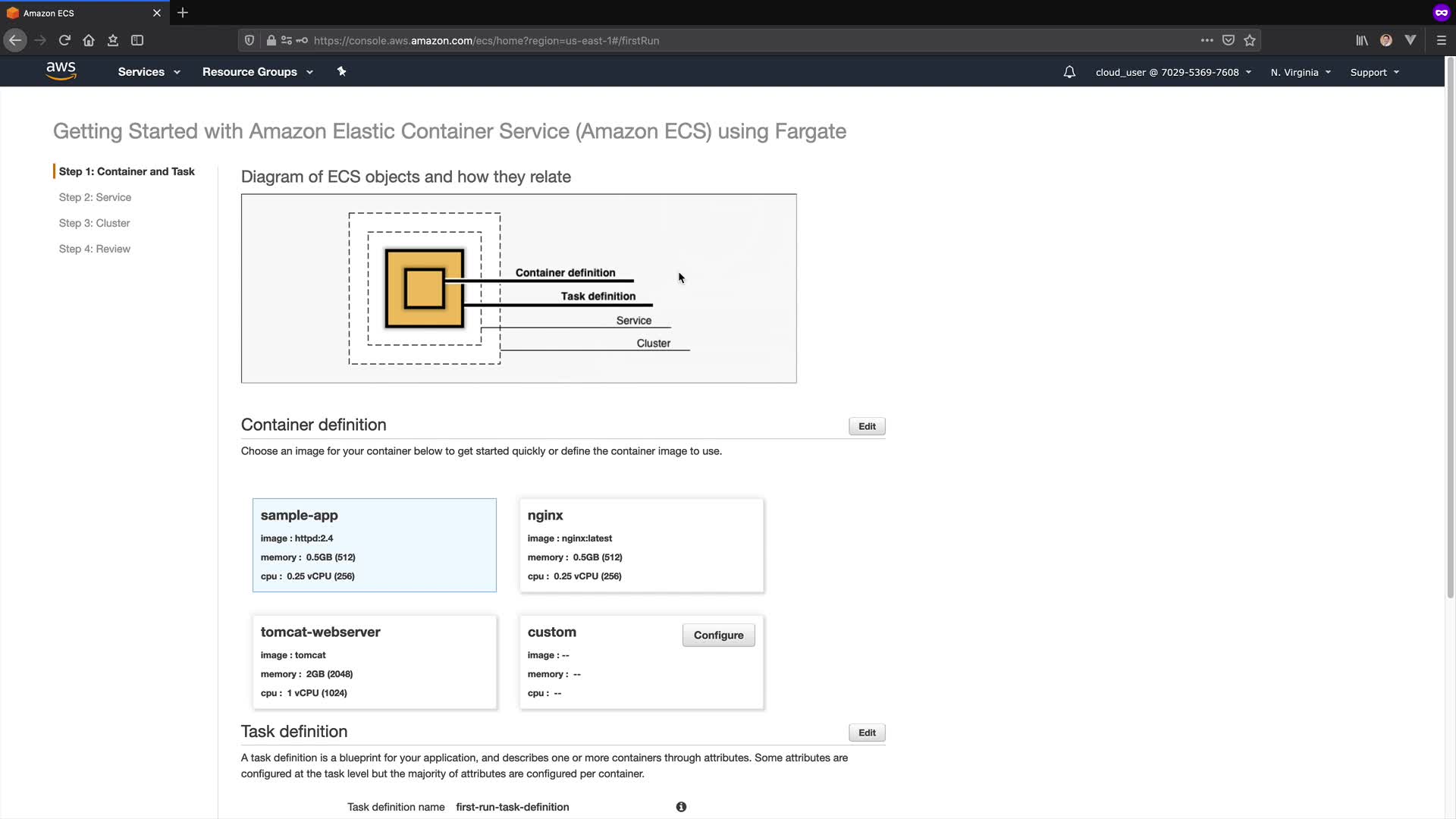Bookmark this page with star icon
1456x819 pixels.
coord(1250,40)
